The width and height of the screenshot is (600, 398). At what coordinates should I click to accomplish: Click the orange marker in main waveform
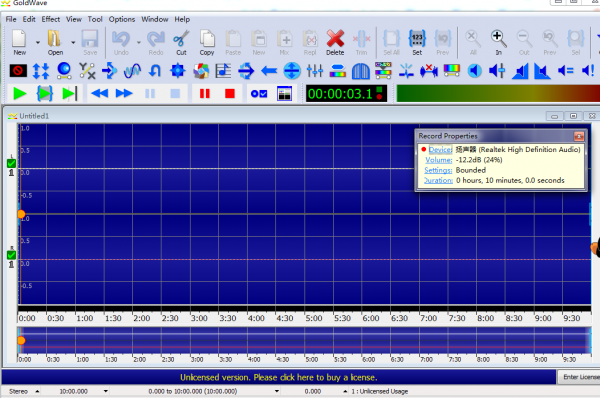[21, 214]
